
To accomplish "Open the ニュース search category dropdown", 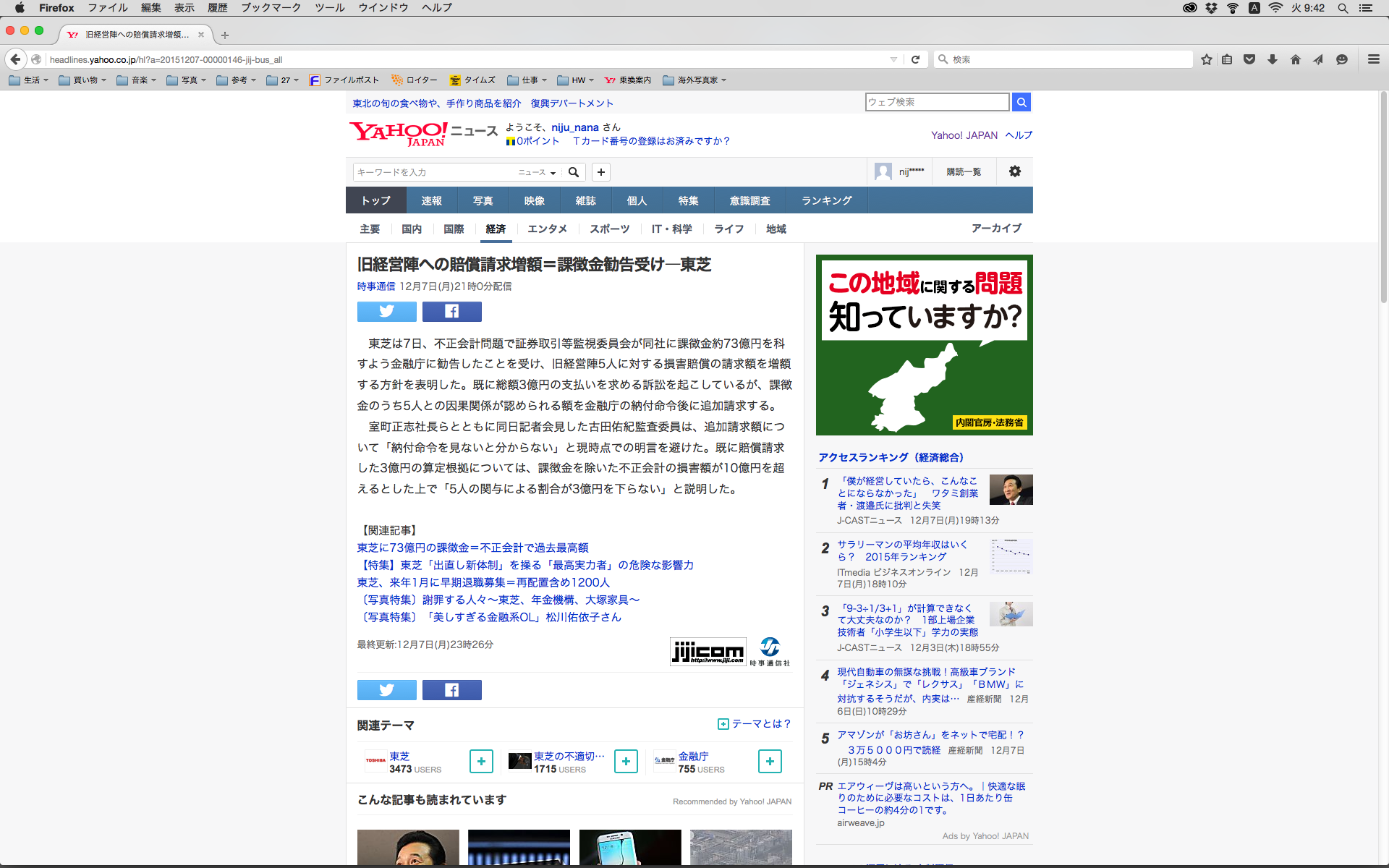I will 536,172.
